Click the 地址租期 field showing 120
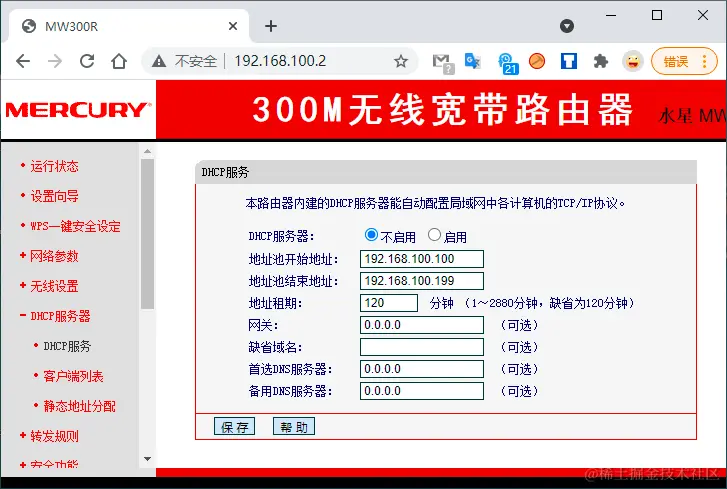727x489 pixels. (x=389, y=303)
